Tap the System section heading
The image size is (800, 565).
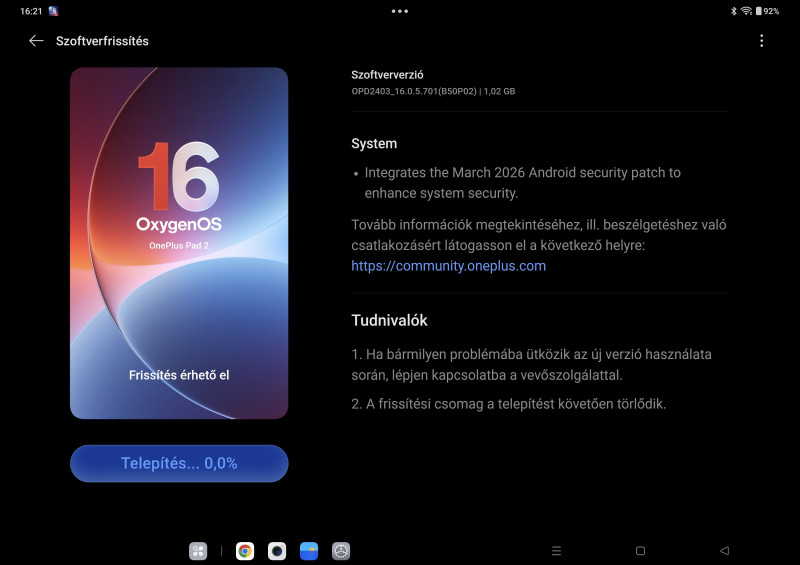point(374,143)
